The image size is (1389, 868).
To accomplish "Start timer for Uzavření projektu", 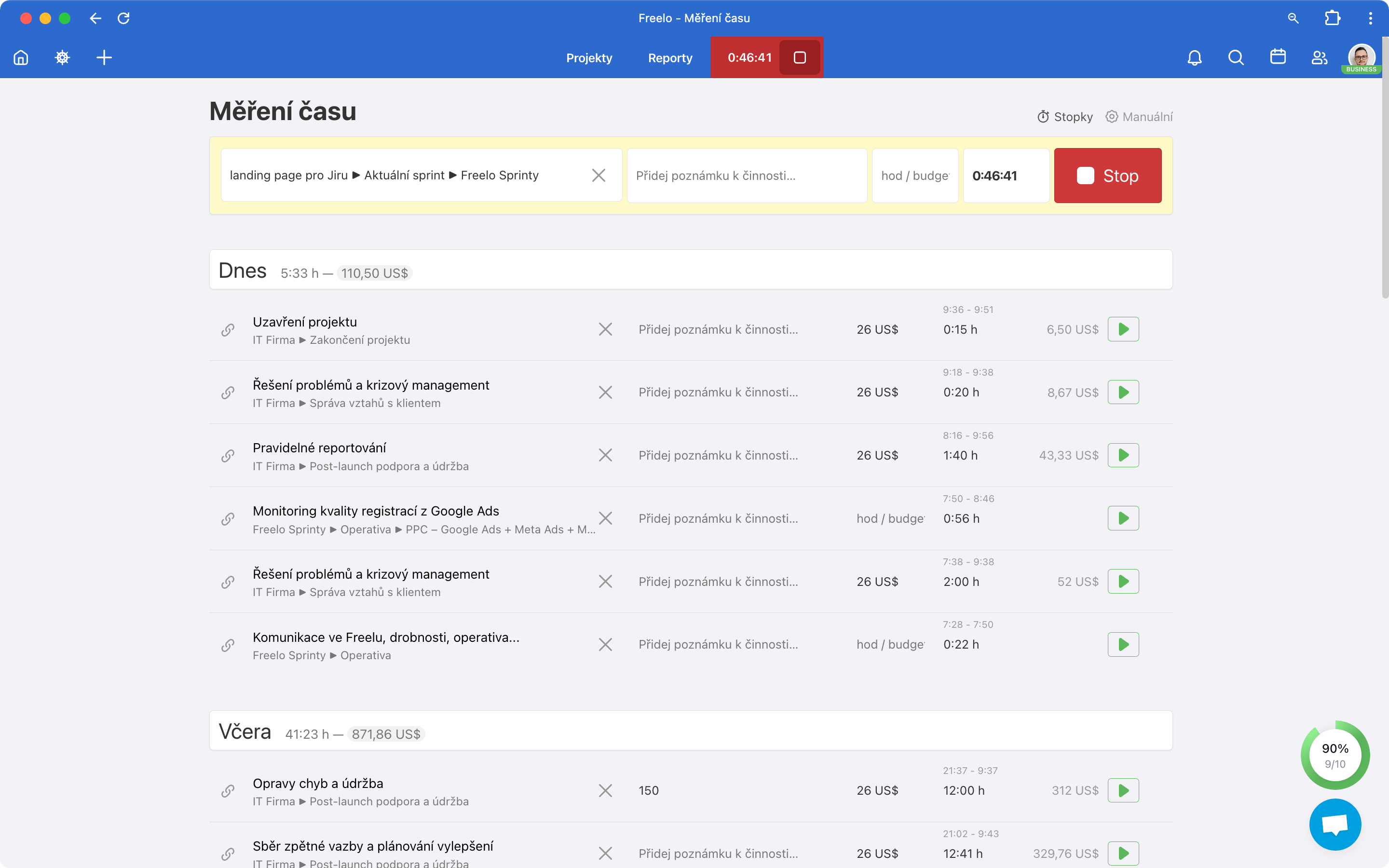I will [x=1123, y=329].
